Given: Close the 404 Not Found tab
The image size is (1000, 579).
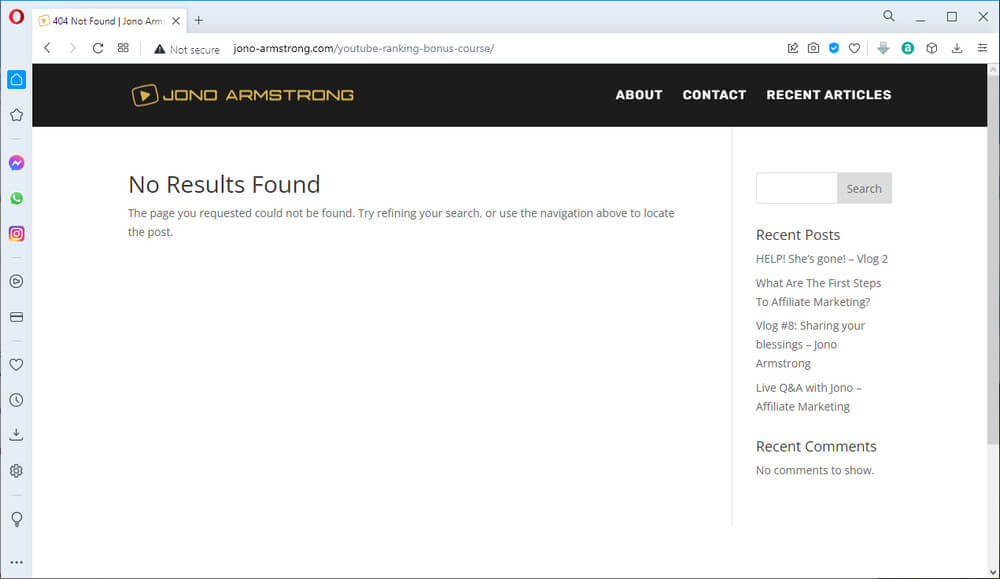Looking at the screenshot, I should [x=176, y=21].
